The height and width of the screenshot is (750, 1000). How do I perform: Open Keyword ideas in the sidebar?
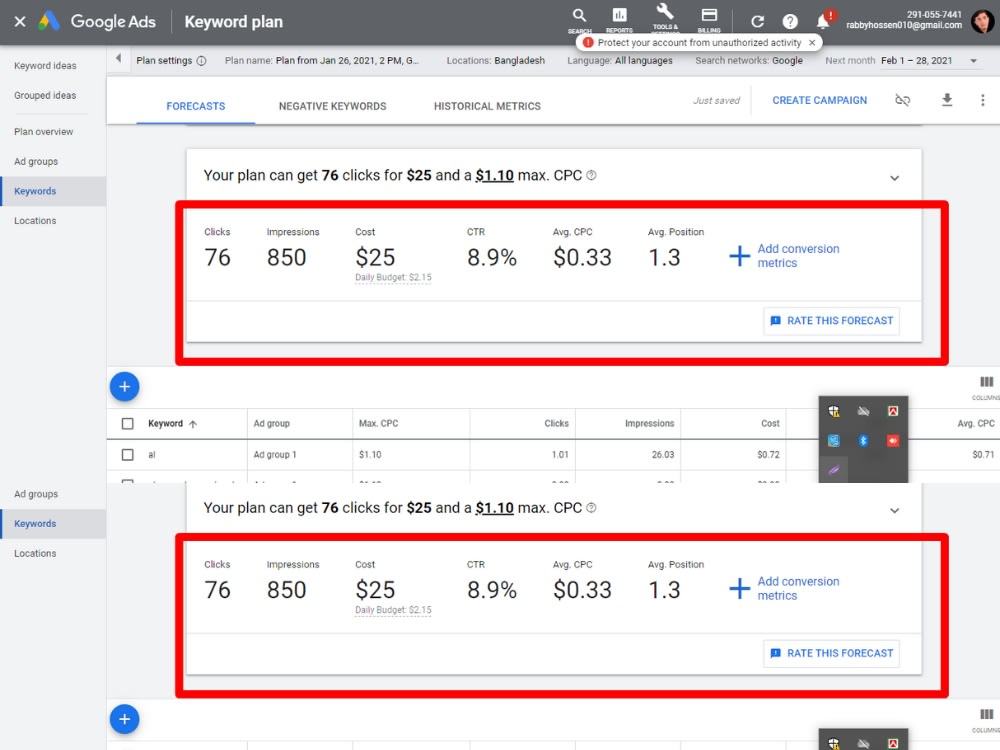tap(45, 66)
